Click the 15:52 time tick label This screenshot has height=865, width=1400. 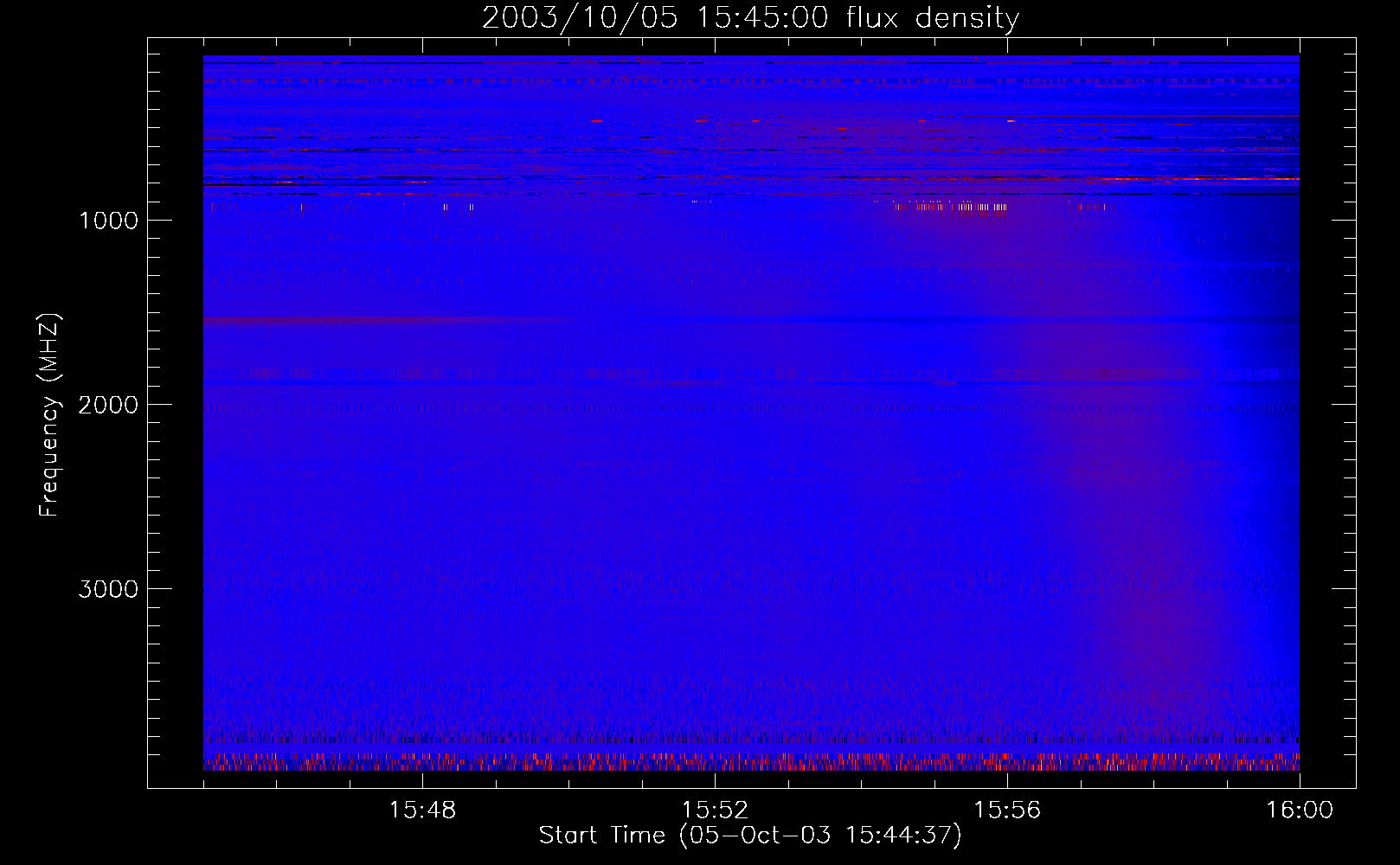click(715, 811)
